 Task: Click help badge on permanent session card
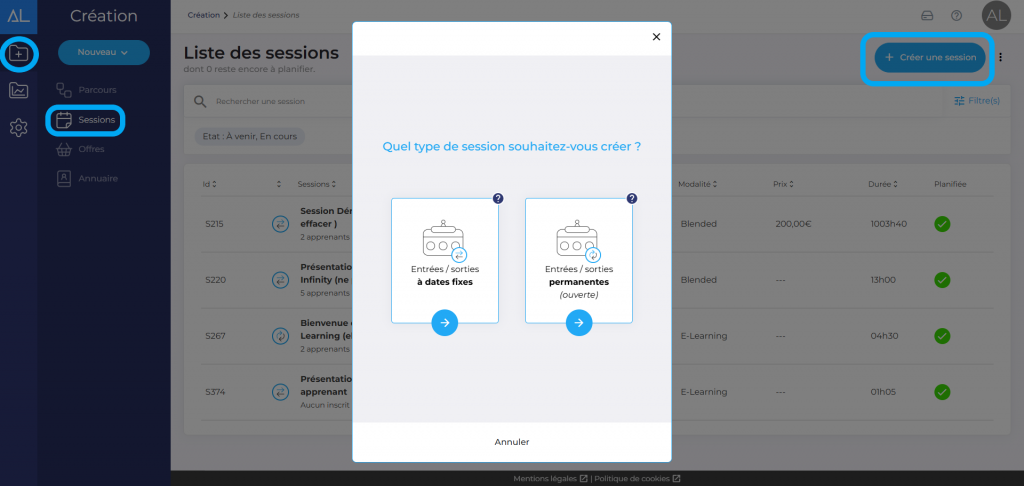[632, 198]
